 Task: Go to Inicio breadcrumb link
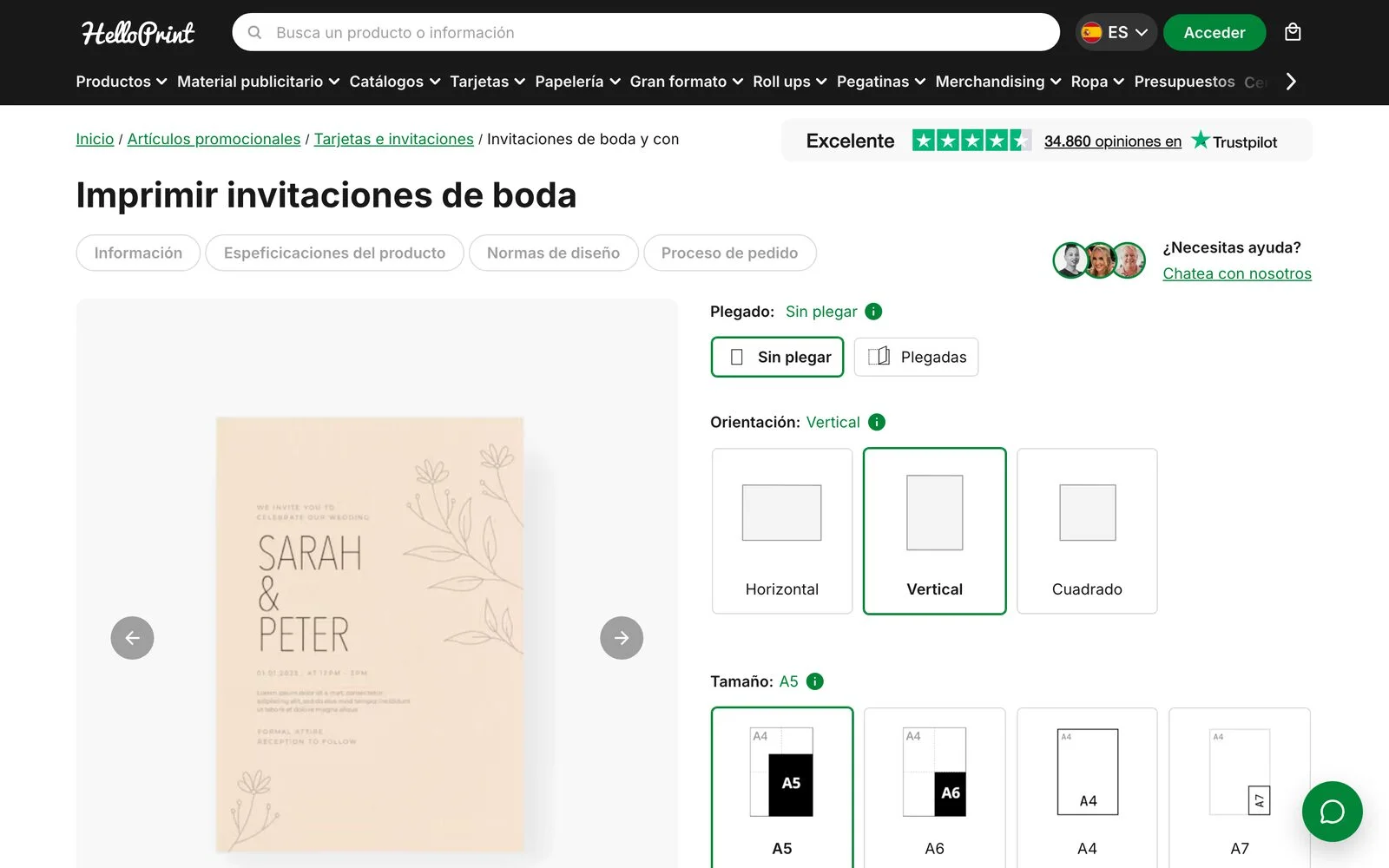95,139
